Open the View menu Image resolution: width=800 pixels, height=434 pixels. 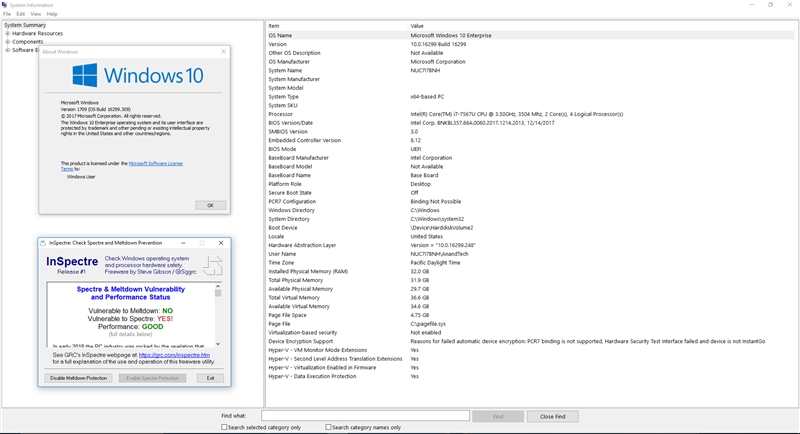[36, 14]
